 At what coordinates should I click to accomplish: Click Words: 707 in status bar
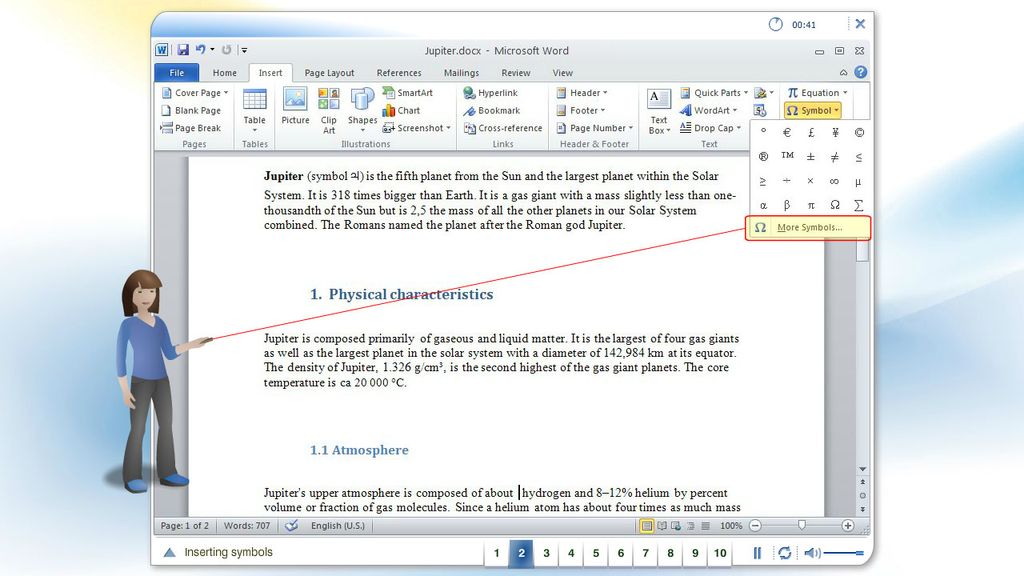coord(247,526)
